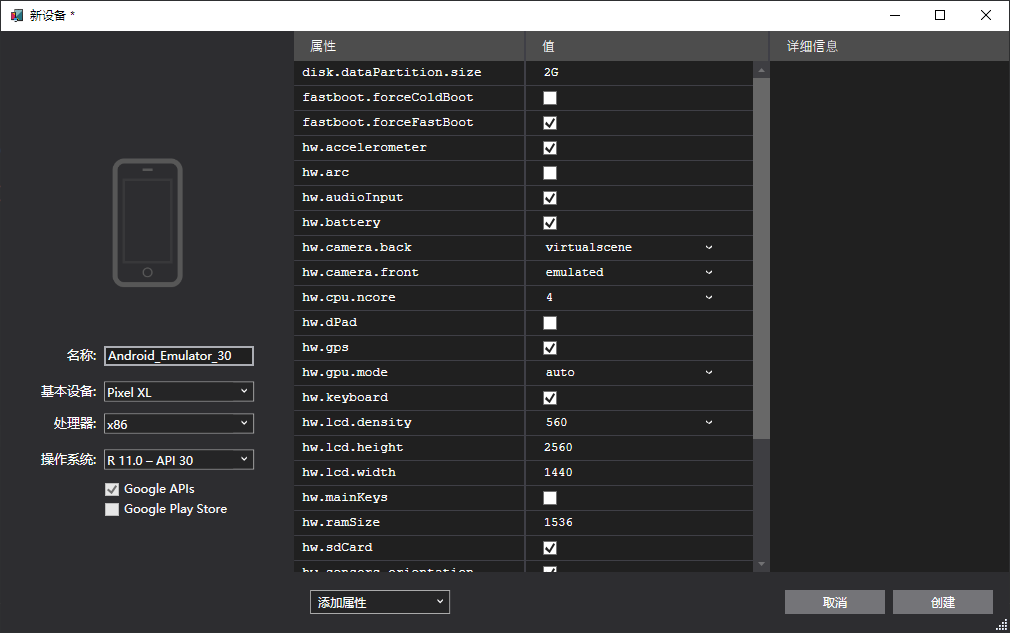The height and width of the screenshot is (633, 1010).
Task: Disable the fastboot.forceFastBoot property
Action: tap(549, 122)
